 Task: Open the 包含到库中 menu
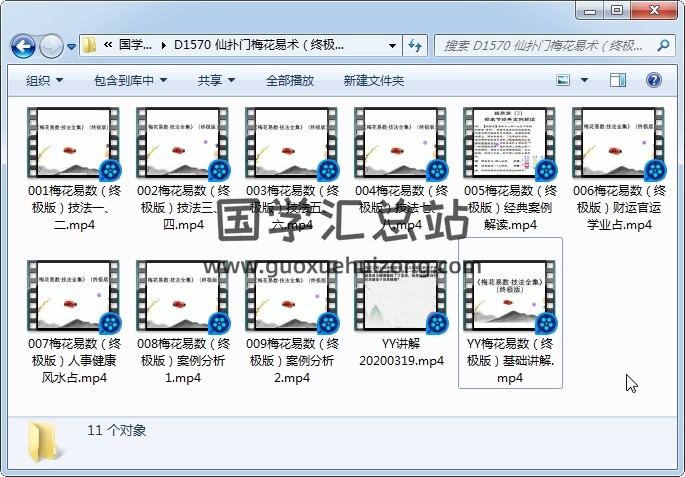[x=130, y=80]
